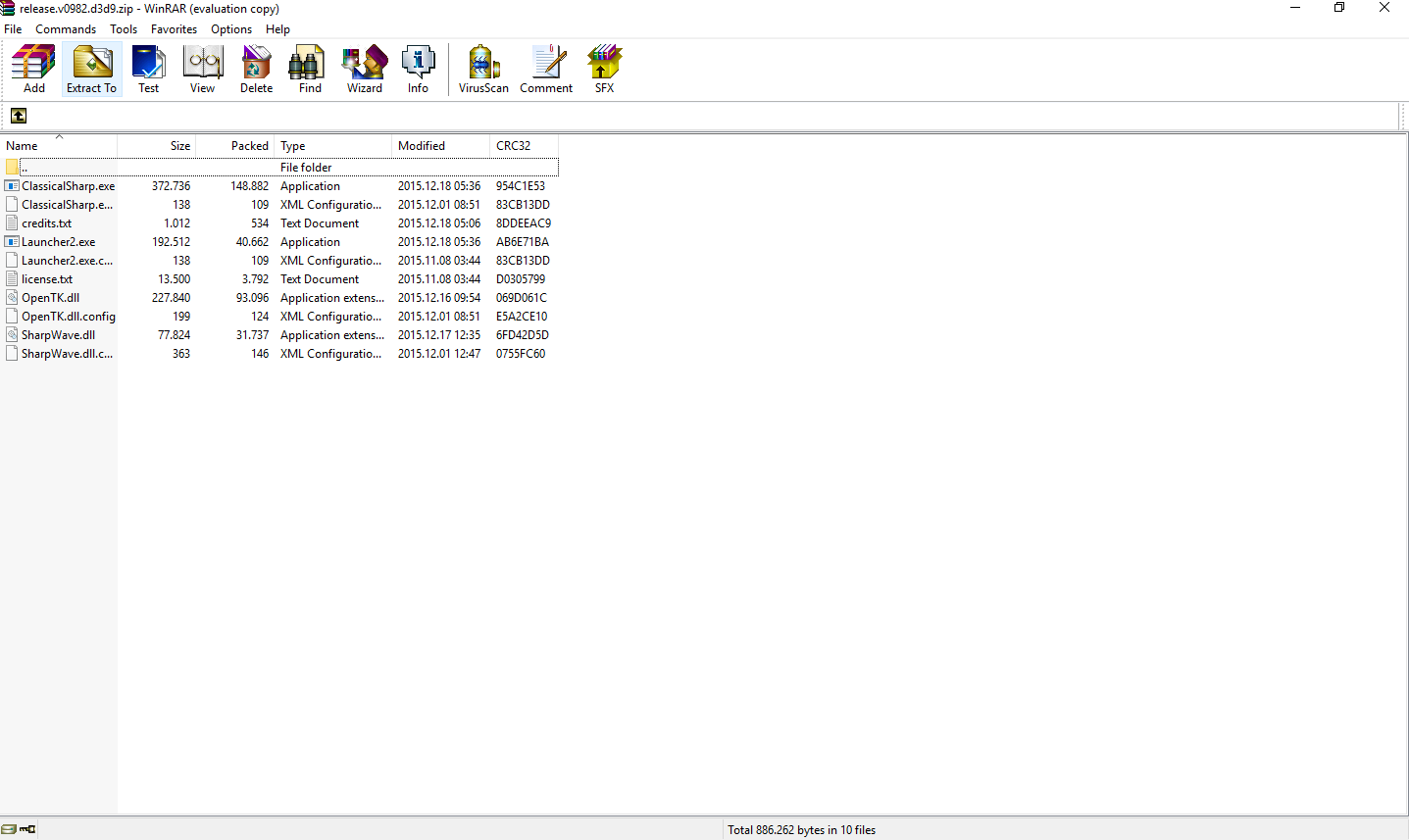Select the SharpWave.dll.c... config file

click(68, 354)
